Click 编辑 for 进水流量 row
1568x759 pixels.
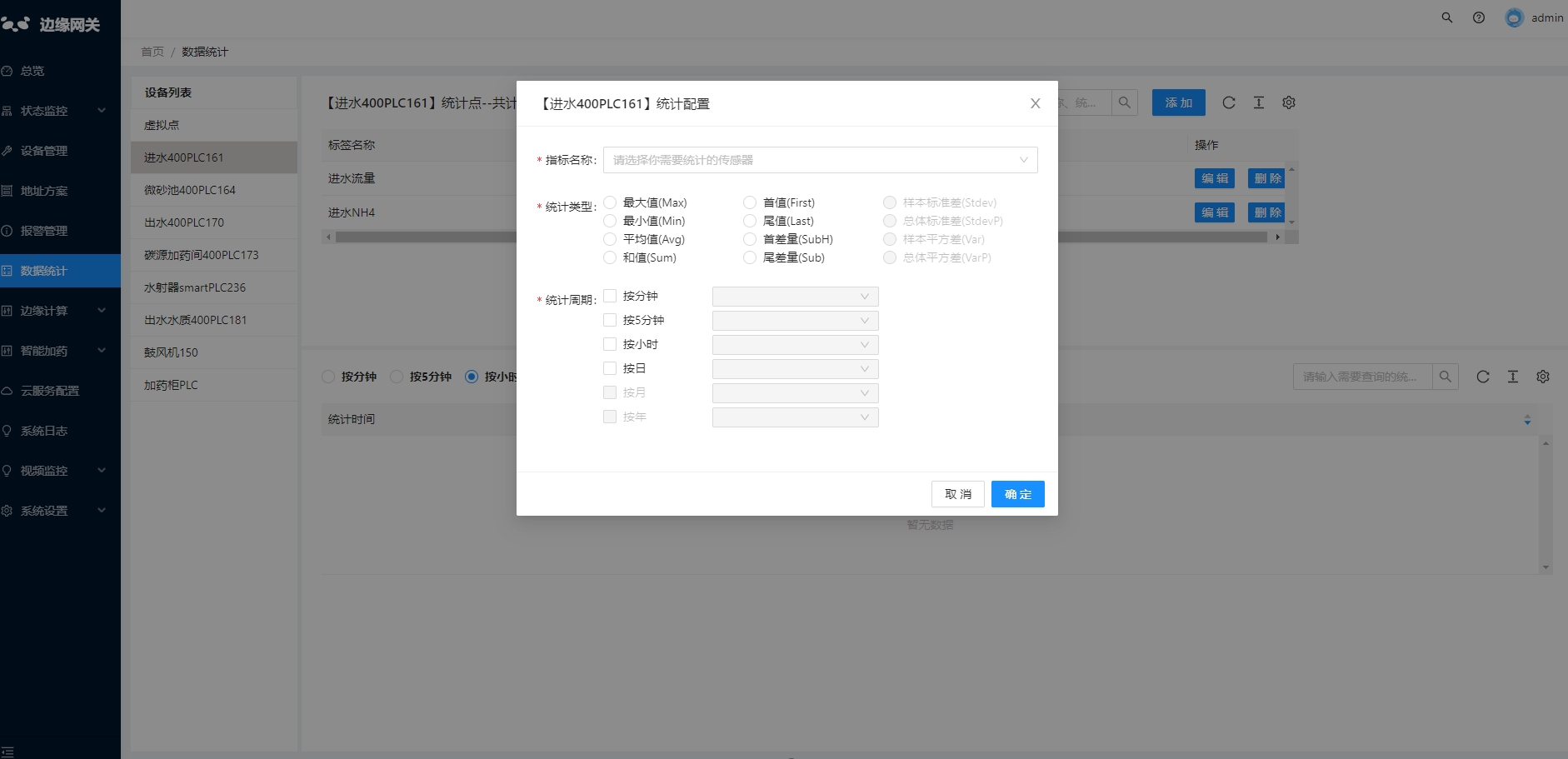coord(1215,178)
